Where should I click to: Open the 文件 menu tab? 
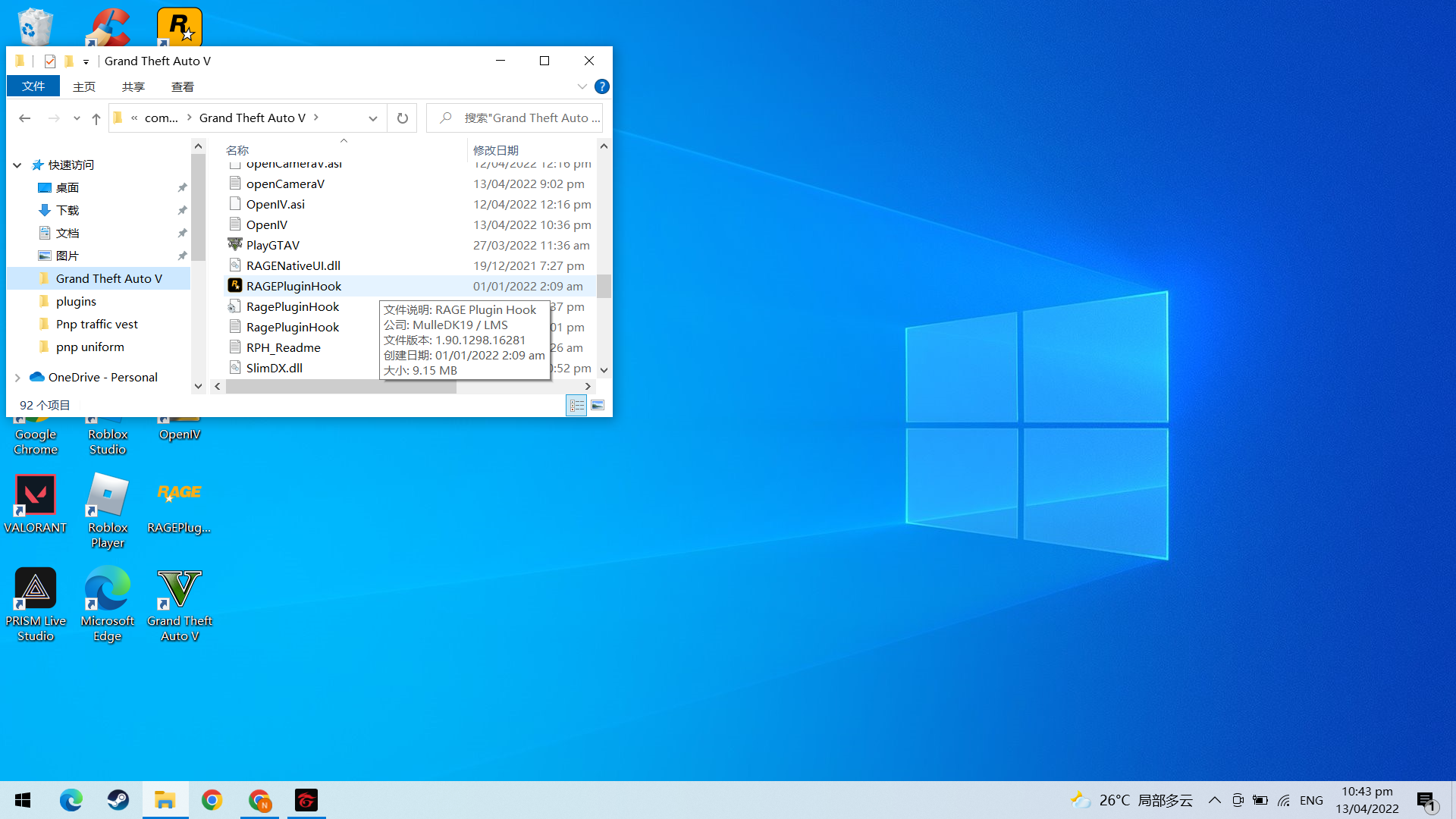pyautogui.click(x=33, y=86)
